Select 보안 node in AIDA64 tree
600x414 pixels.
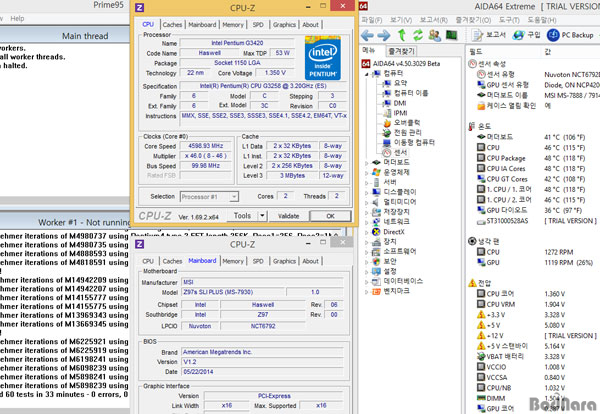(x=385, y=261)
